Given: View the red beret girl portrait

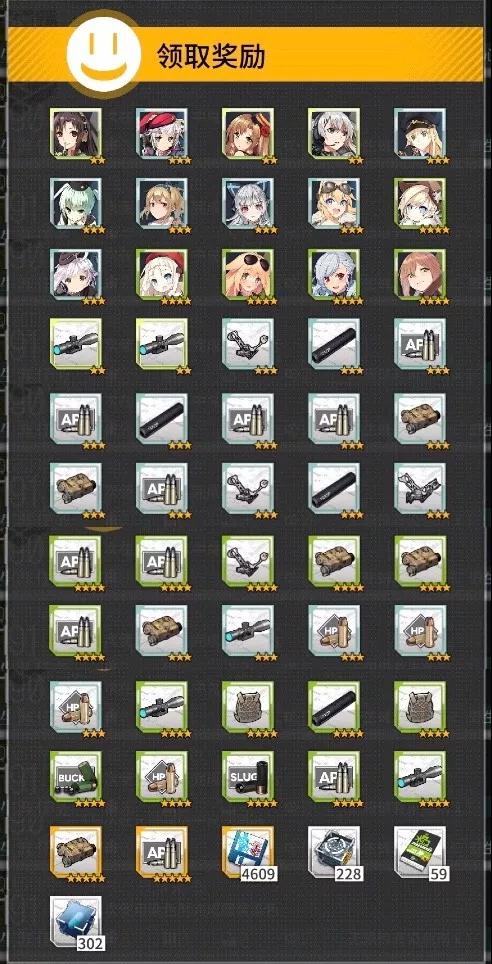Looking at the screenshot, I should [162, 134].
